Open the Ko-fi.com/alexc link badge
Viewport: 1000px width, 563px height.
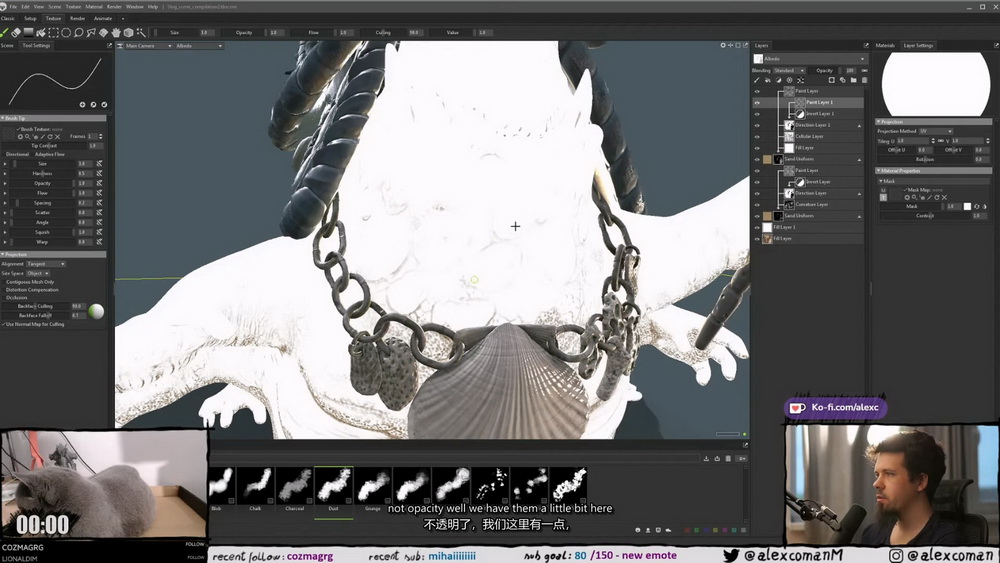coord(835,407)
